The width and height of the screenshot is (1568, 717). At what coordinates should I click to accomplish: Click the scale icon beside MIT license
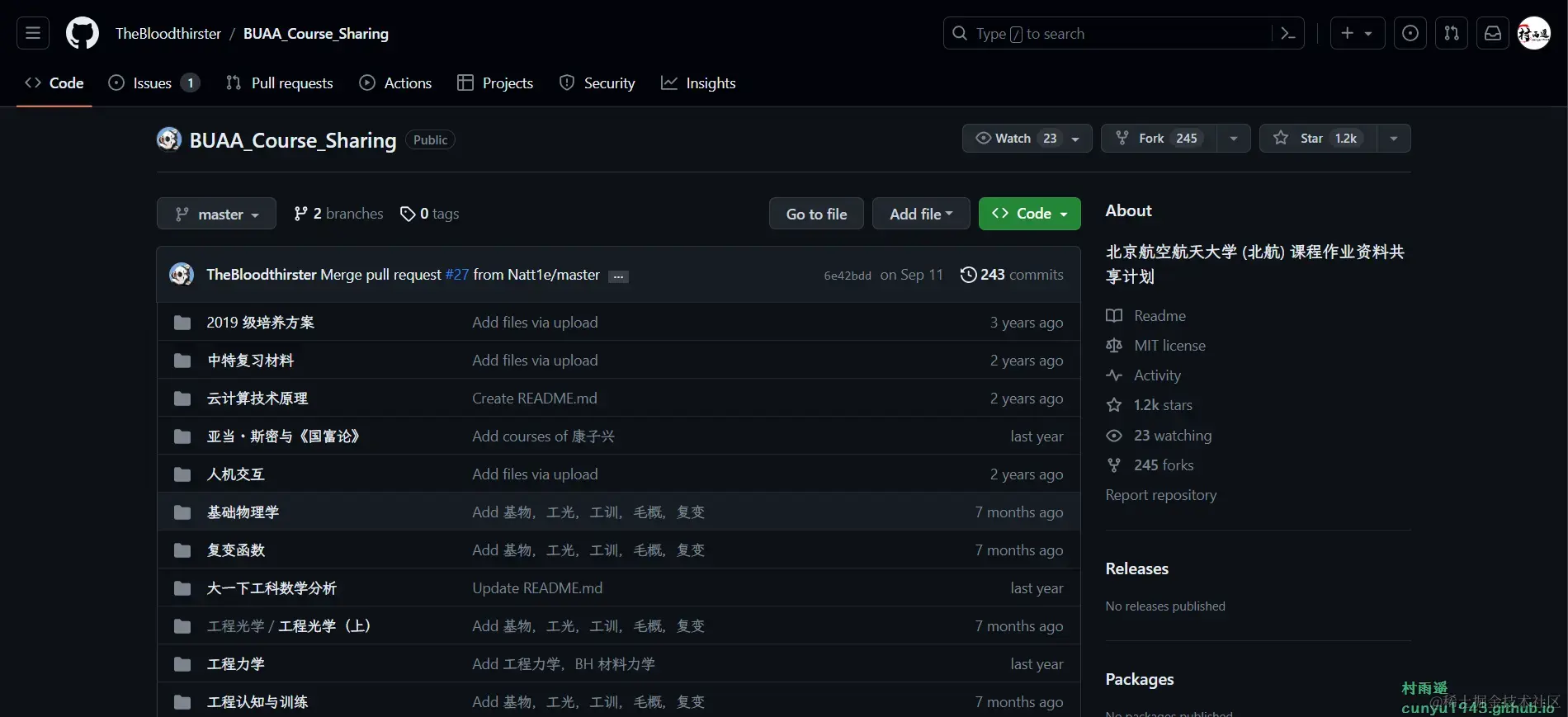click(1114, 345)
